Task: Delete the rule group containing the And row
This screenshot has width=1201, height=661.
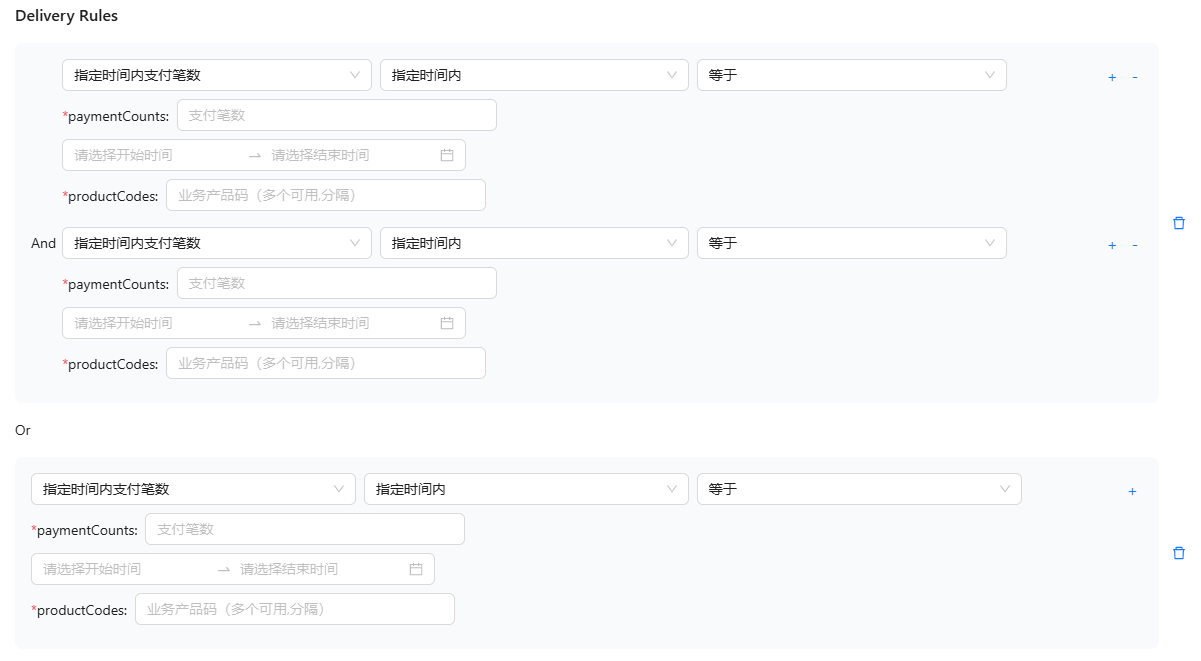Action: pos(1179,223)
